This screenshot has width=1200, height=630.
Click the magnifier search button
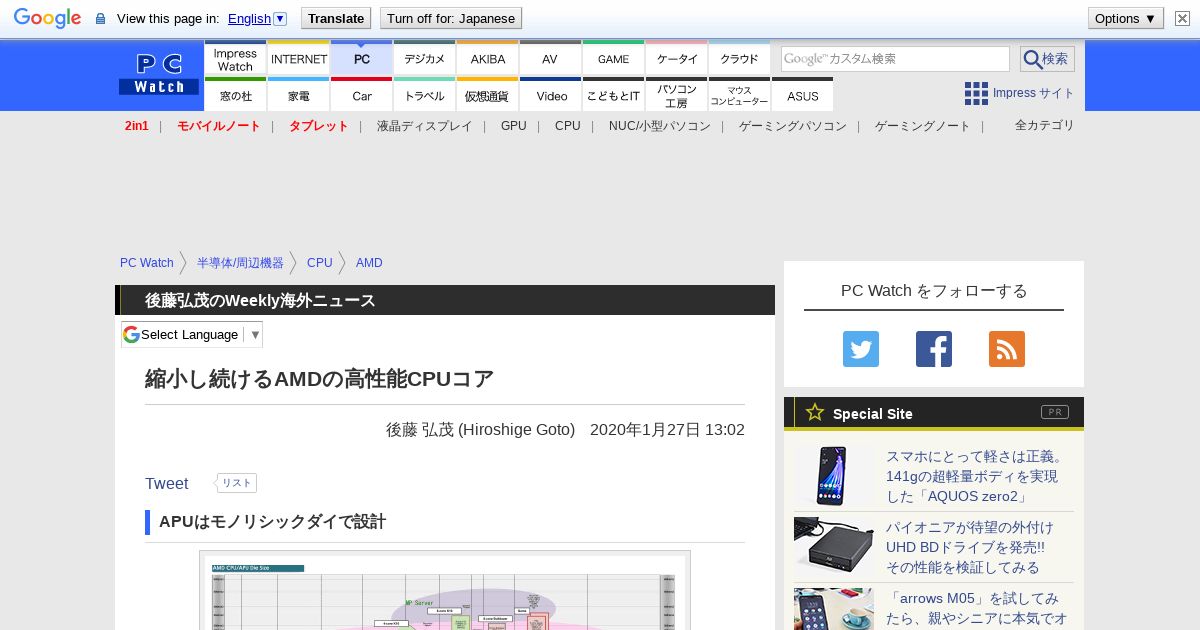1046,59
